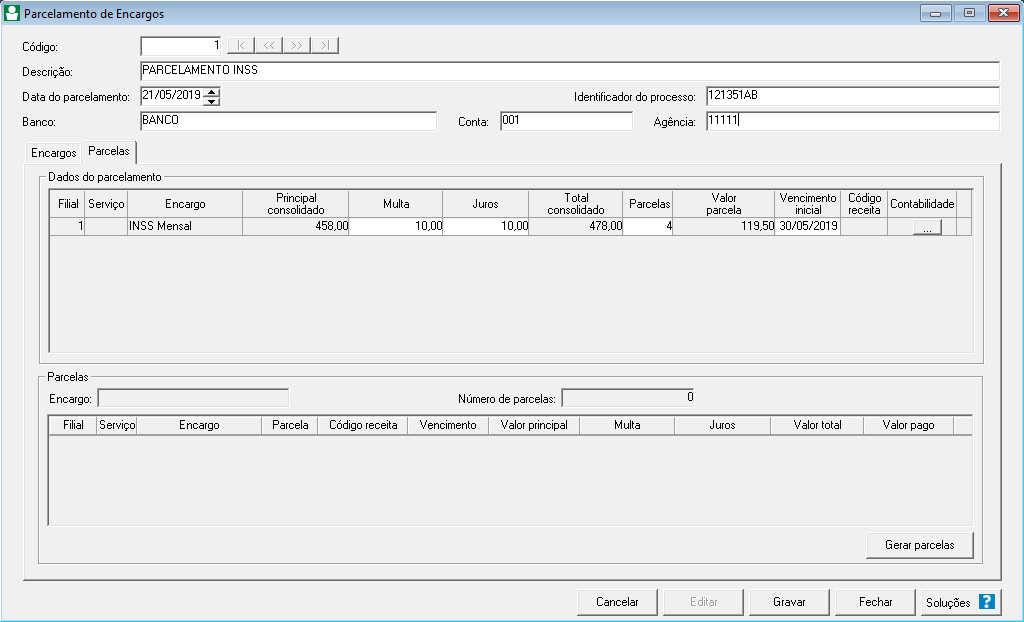Go to previous record navigation button
Screen dimensions: 1024x622
tap(269, 45)
